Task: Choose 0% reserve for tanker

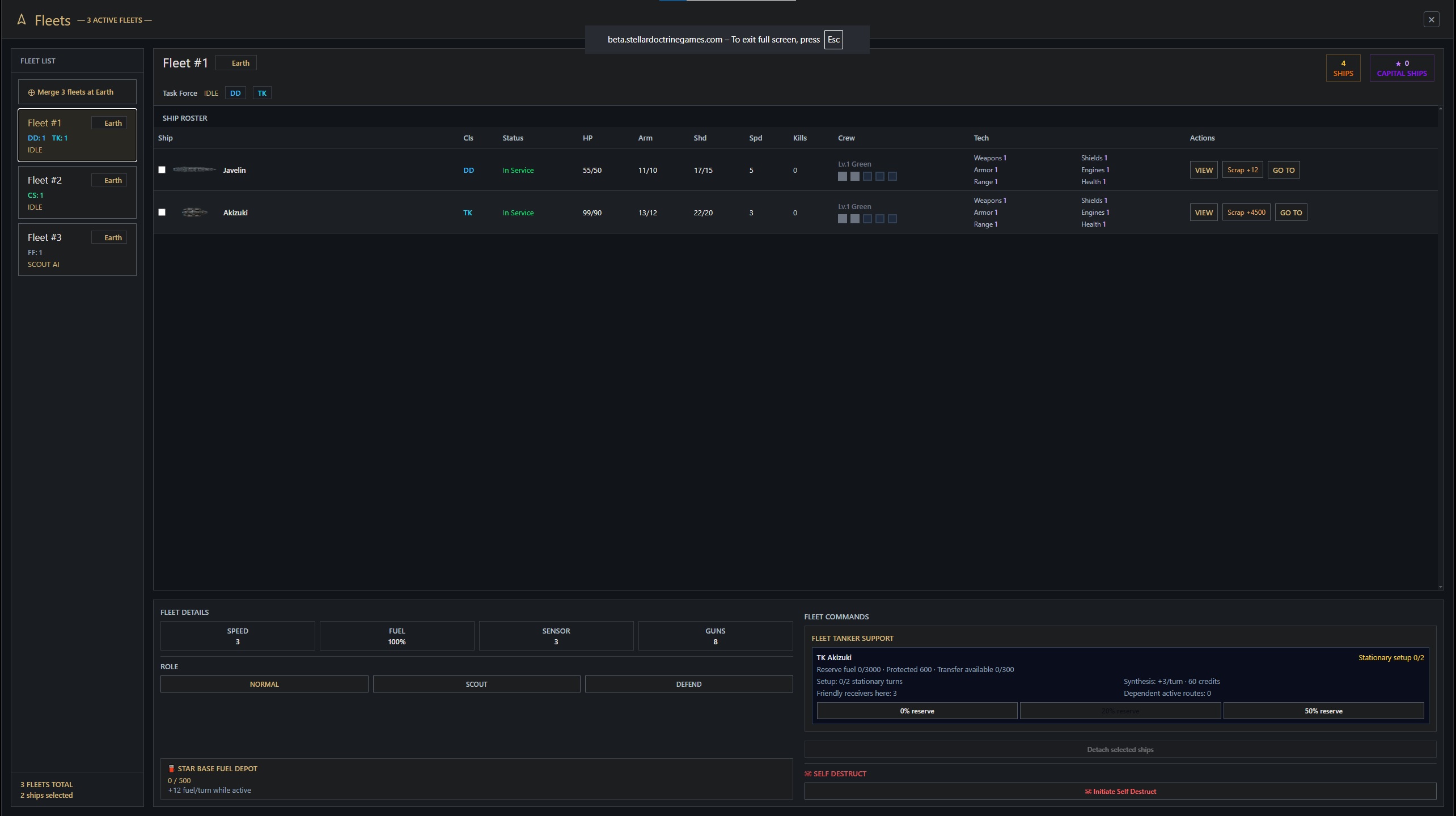Action: point(917,711)
